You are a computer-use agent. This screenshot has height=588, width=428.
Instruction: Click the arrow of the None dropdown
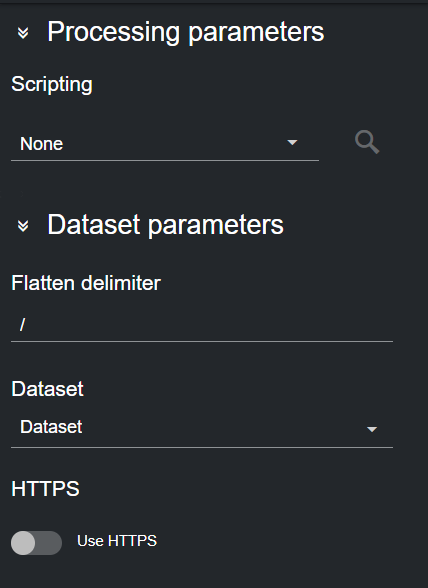[x=292, y=142]
